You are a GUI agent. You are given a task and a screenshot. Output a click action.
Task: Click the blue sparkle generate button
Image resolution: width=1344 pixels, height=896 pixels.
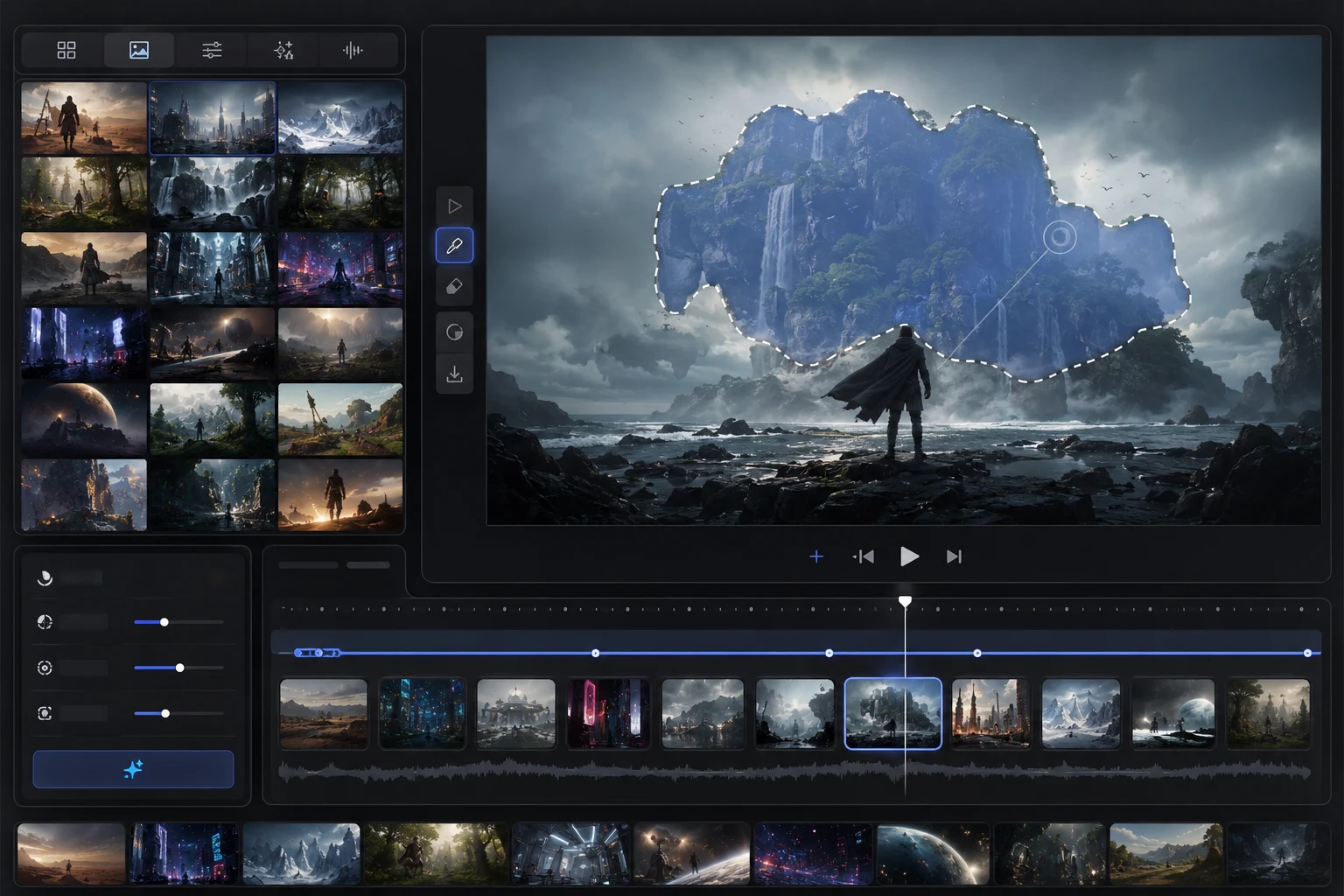pos(133,769)
